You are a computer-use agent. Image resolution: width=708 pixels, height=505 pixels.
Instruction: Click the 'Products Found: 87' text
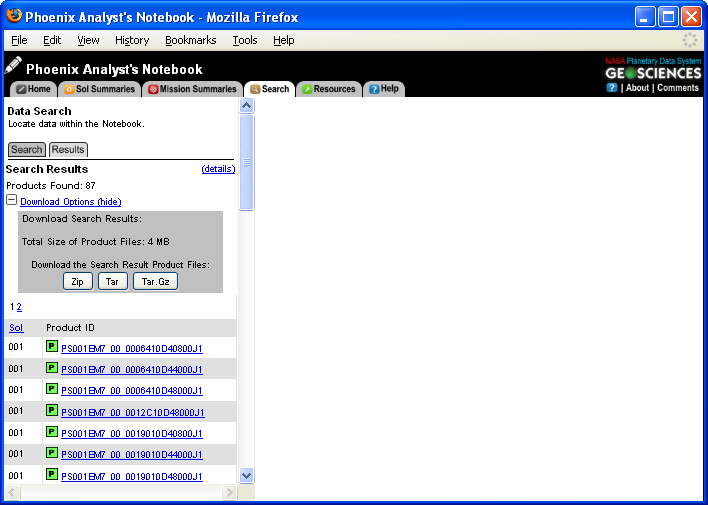51,186
